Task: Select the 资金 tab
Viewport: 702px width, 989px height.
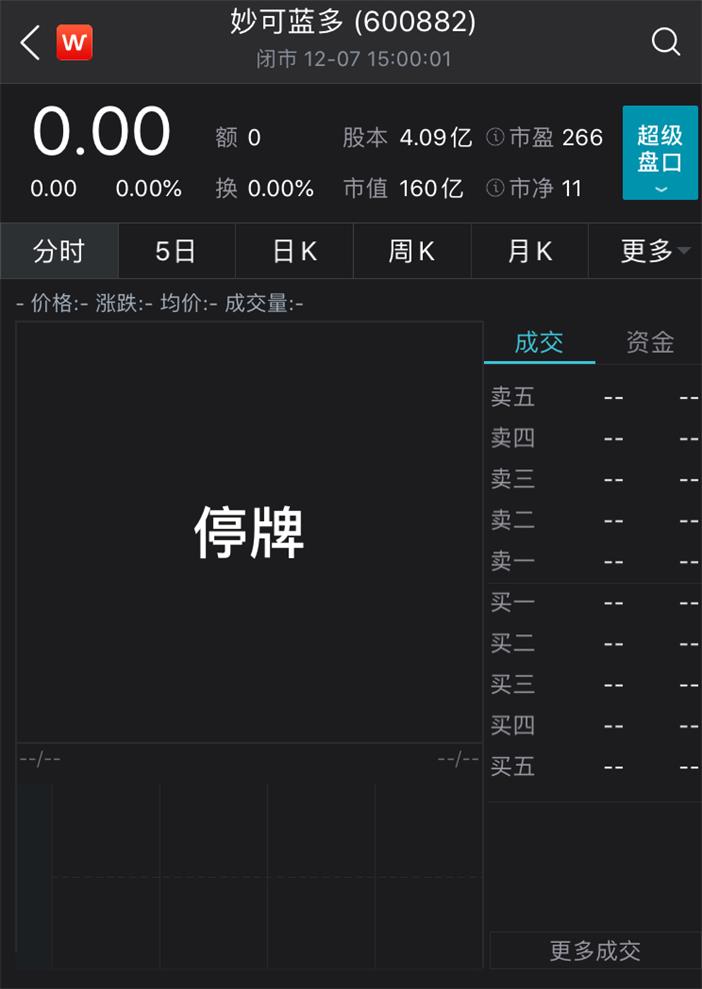Action: point(650,342)
